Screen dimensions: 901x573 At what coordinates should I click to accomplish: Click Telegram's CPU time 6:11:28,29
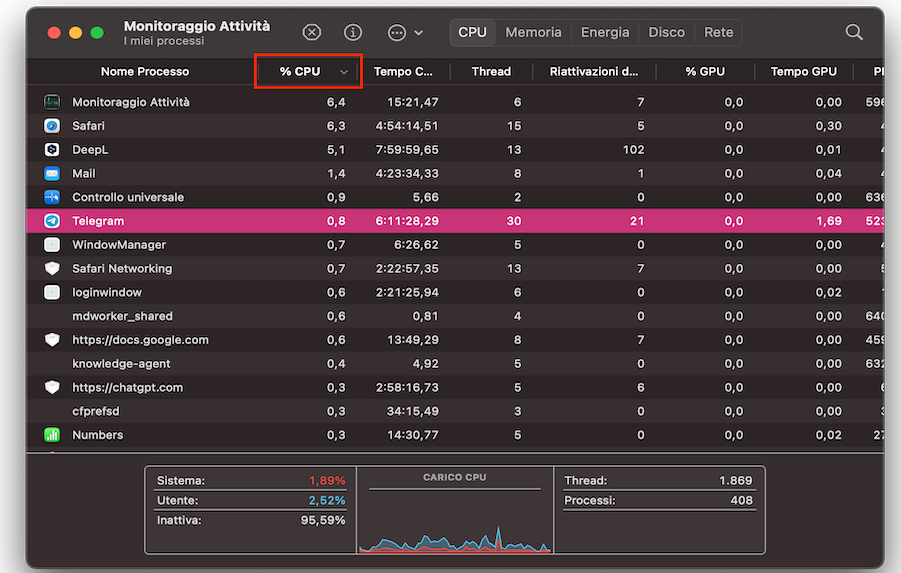407,221
